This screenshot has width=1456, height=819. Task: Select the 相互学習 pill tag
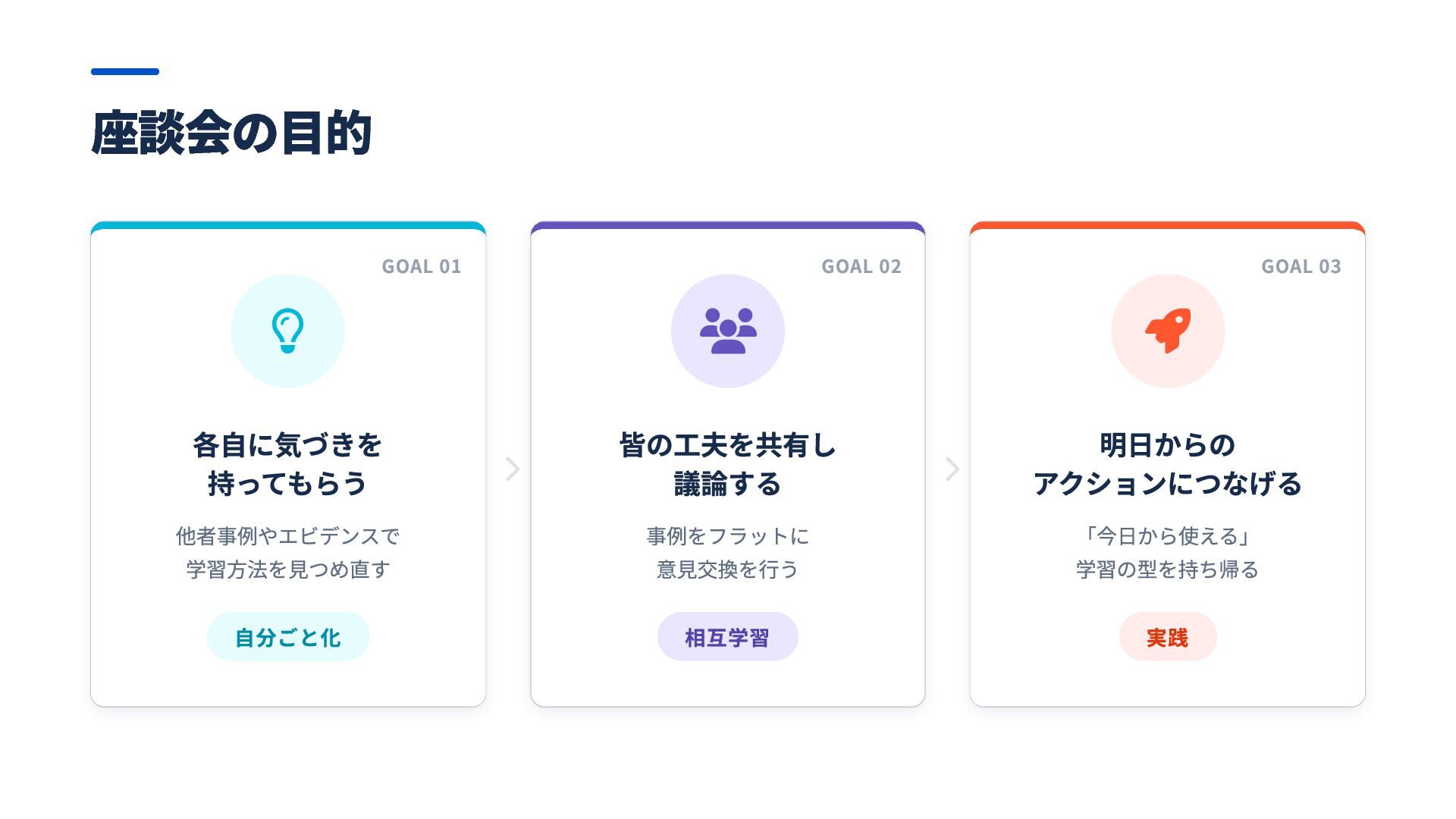point(728,637)
